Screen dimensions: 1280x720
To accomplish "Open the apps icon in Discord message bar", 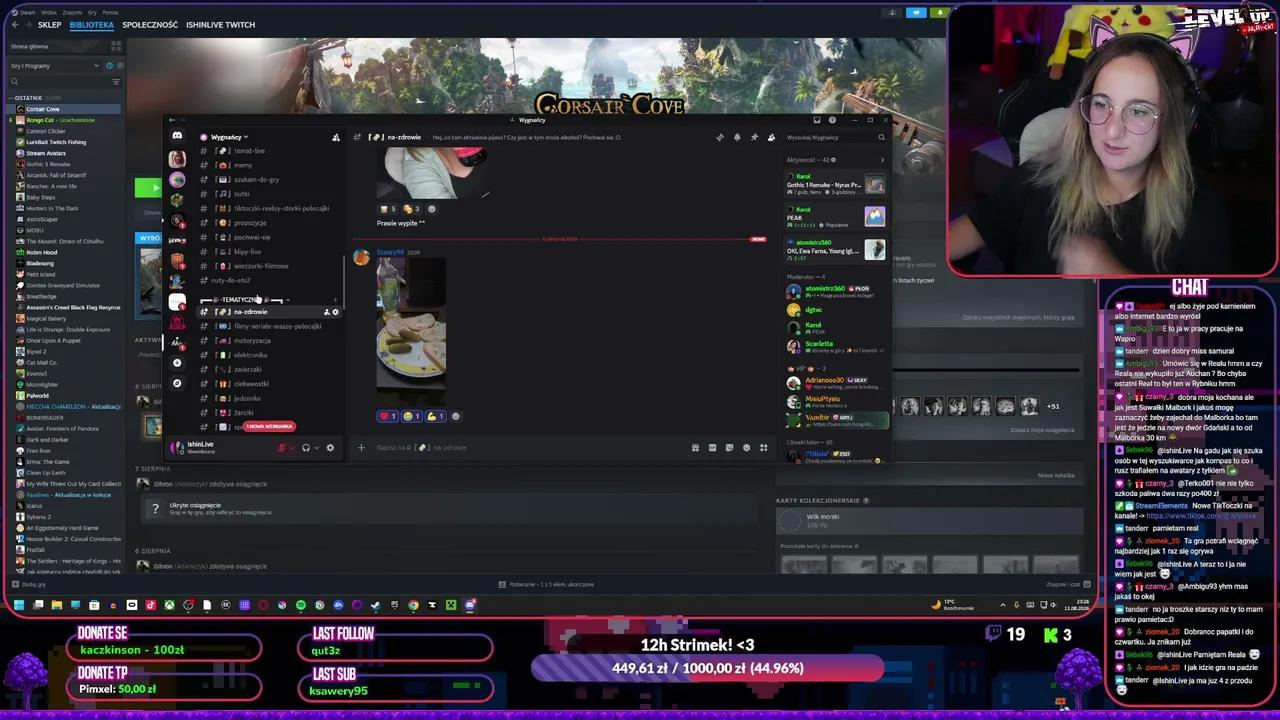I will 763,448.
